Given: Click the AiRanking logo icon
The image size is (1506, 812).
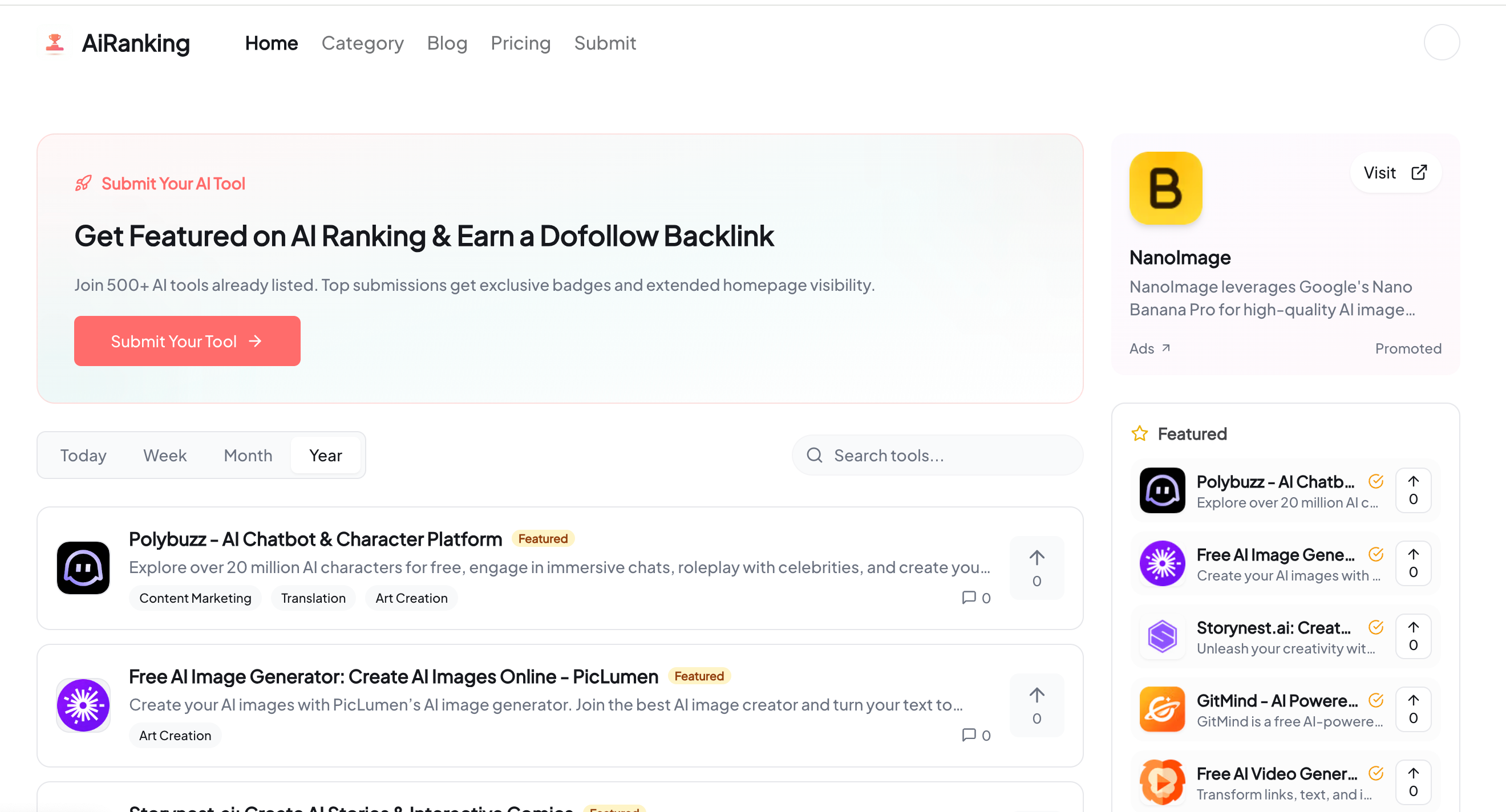Looking at the screenshot, I should point(54,43).
